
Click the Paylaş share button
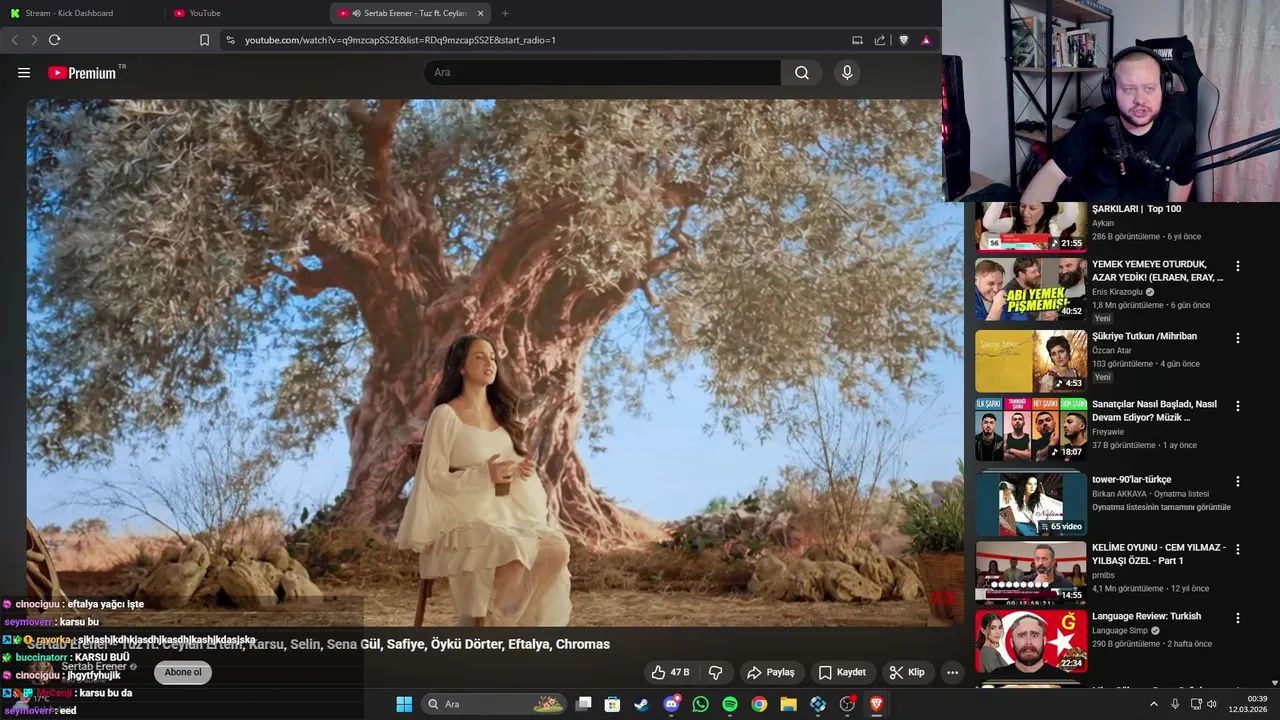point(771,672)
